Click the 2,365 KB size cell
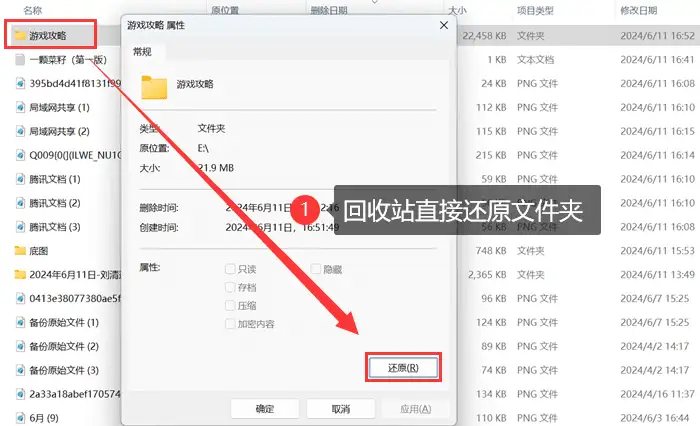This screenshot has width=700, height=426. [488, 275]
